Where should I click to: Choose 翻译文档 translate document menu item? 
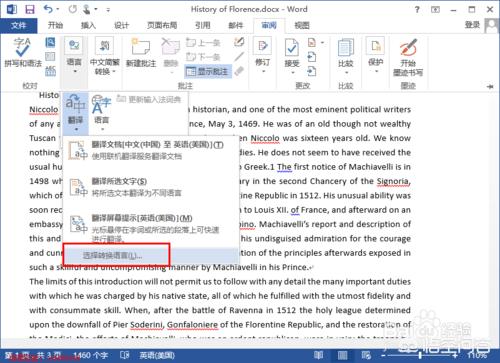(151, 150)
